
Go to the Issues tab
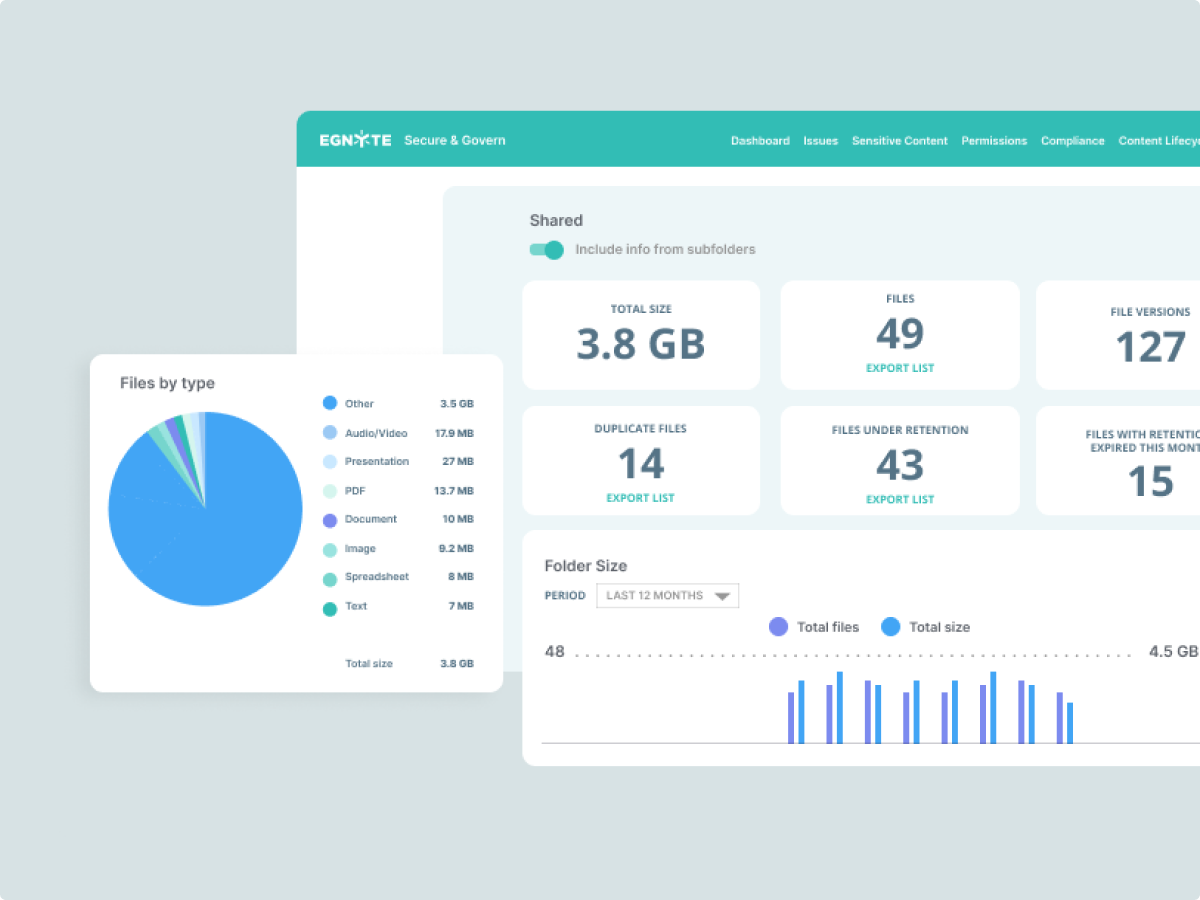pos(820,141)
